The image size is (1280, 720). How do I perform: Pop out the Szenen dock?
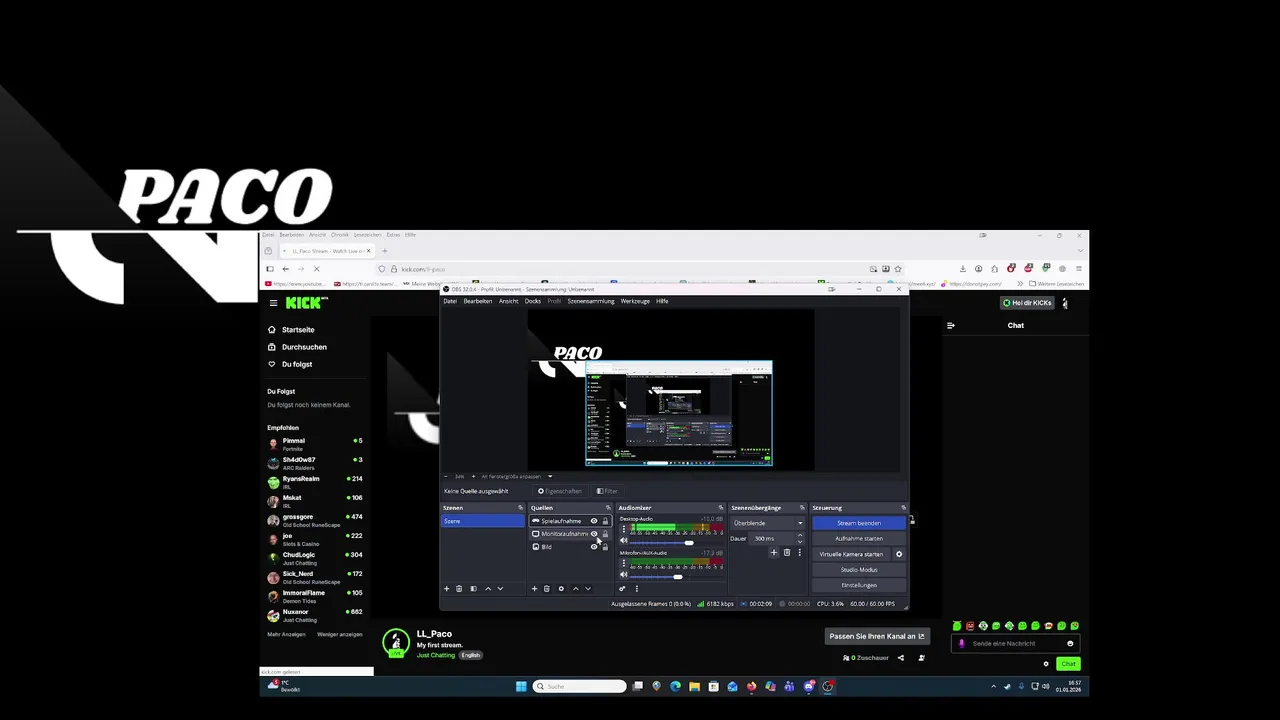(521, 508)
